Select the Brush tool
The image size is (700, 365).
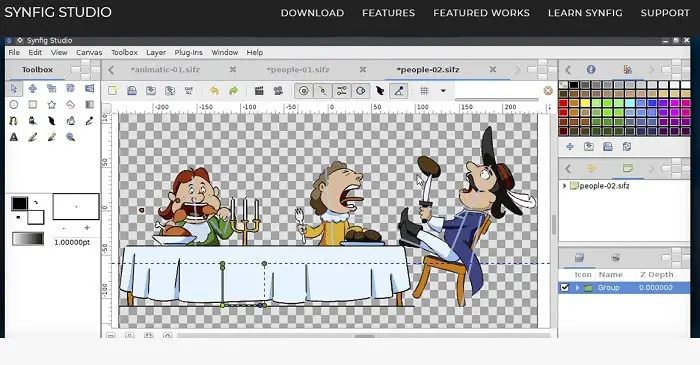click(x=51, y=137)
